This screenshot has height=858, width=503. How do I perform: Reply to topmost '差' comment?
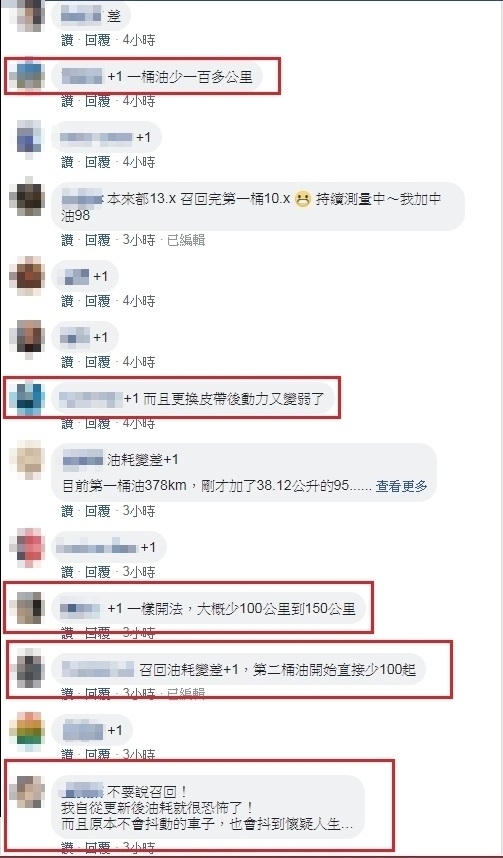(x=97, y=40)
